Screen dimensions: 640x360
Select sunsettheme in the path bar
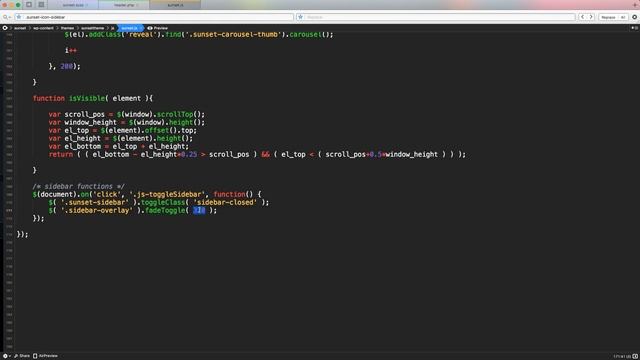pos(92,28)
